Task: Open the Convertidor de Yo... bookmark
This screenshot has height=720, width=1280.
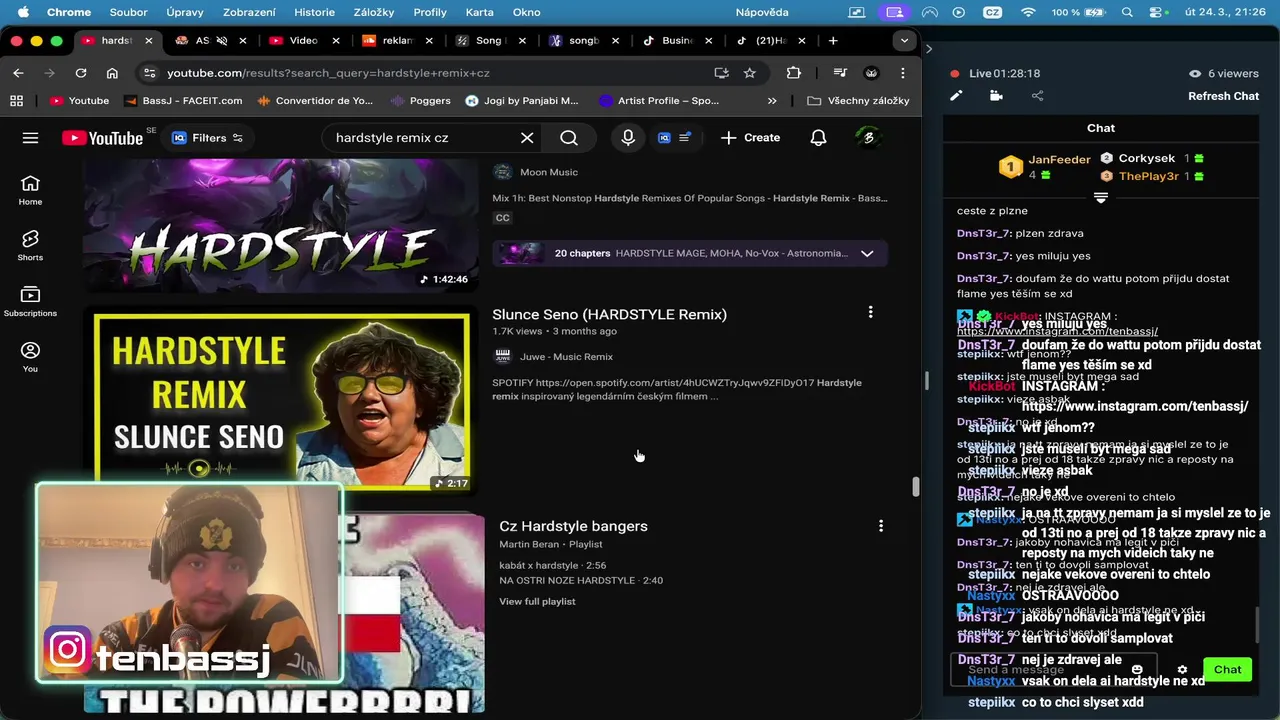Action: pos(314,101)
